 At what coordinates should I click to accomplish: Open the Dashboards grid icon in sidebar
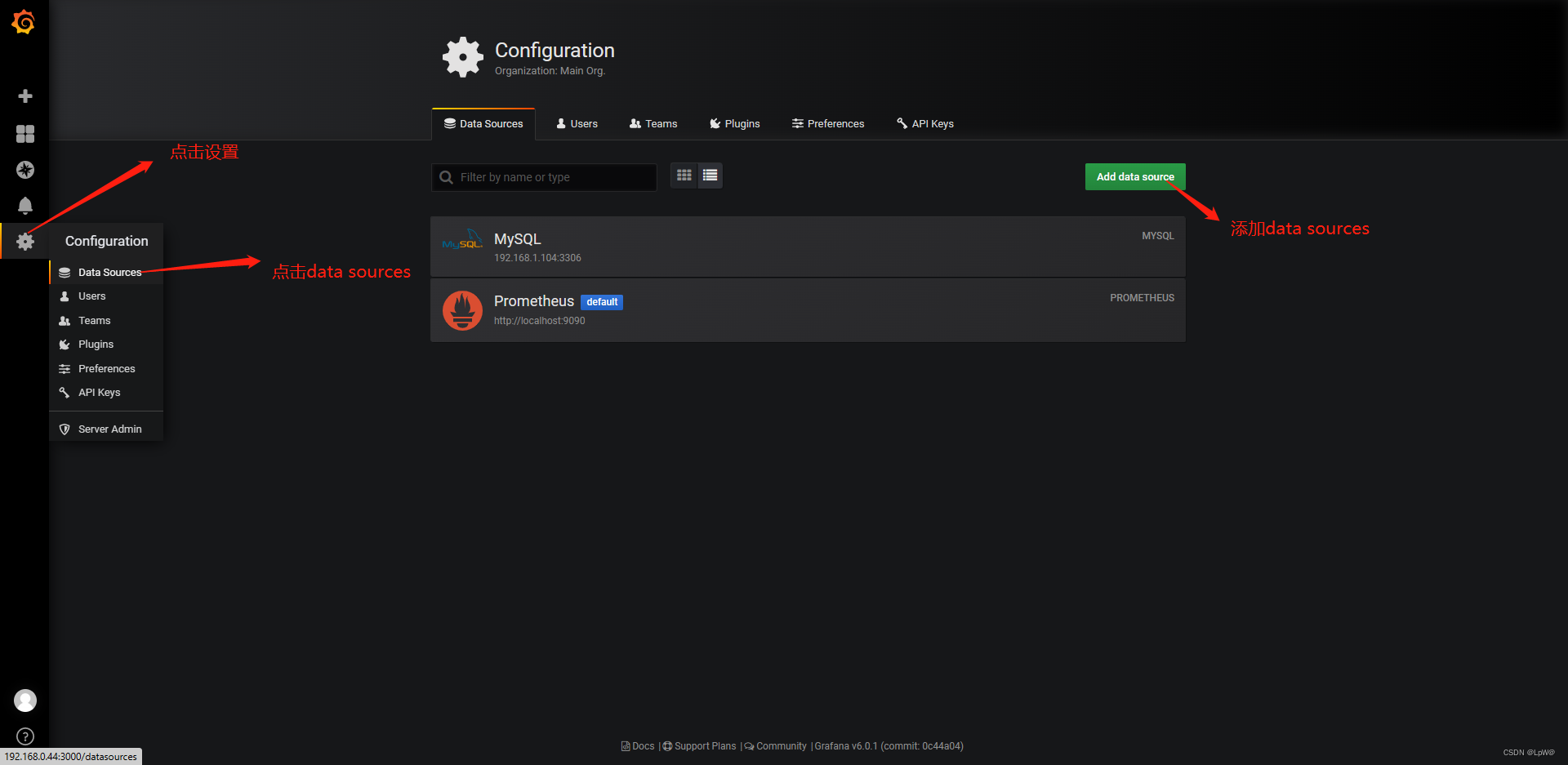point(25,134)
